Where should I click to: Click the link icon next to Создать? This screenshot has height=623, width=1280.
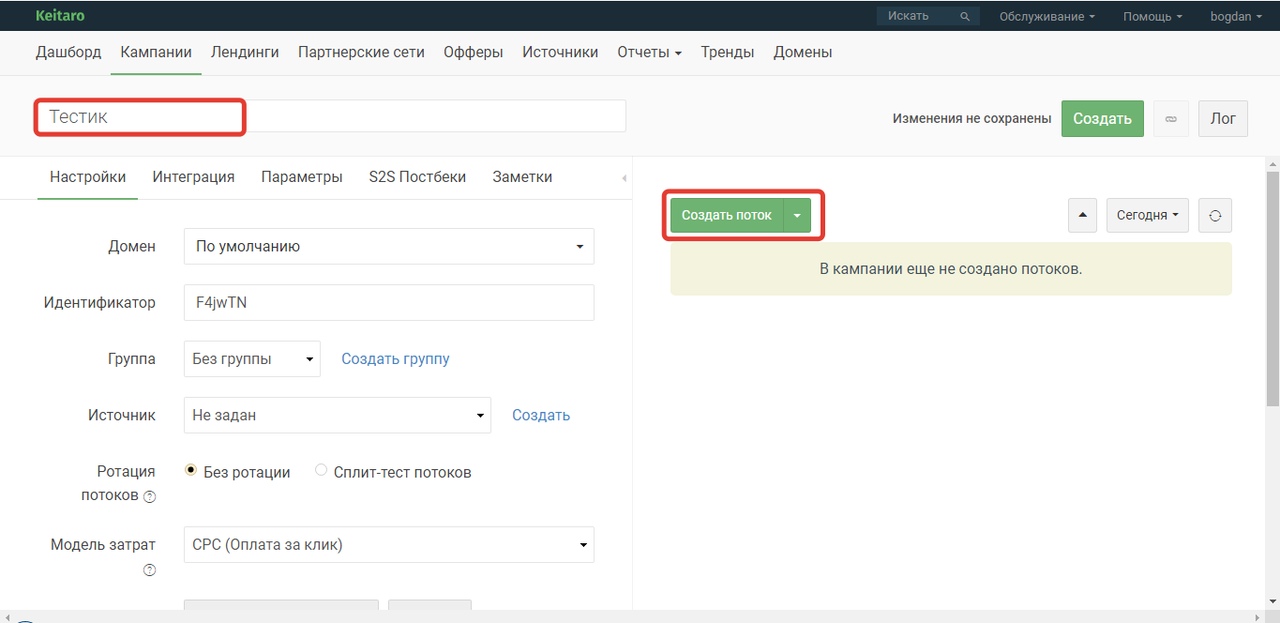[x=1171, y=118]
